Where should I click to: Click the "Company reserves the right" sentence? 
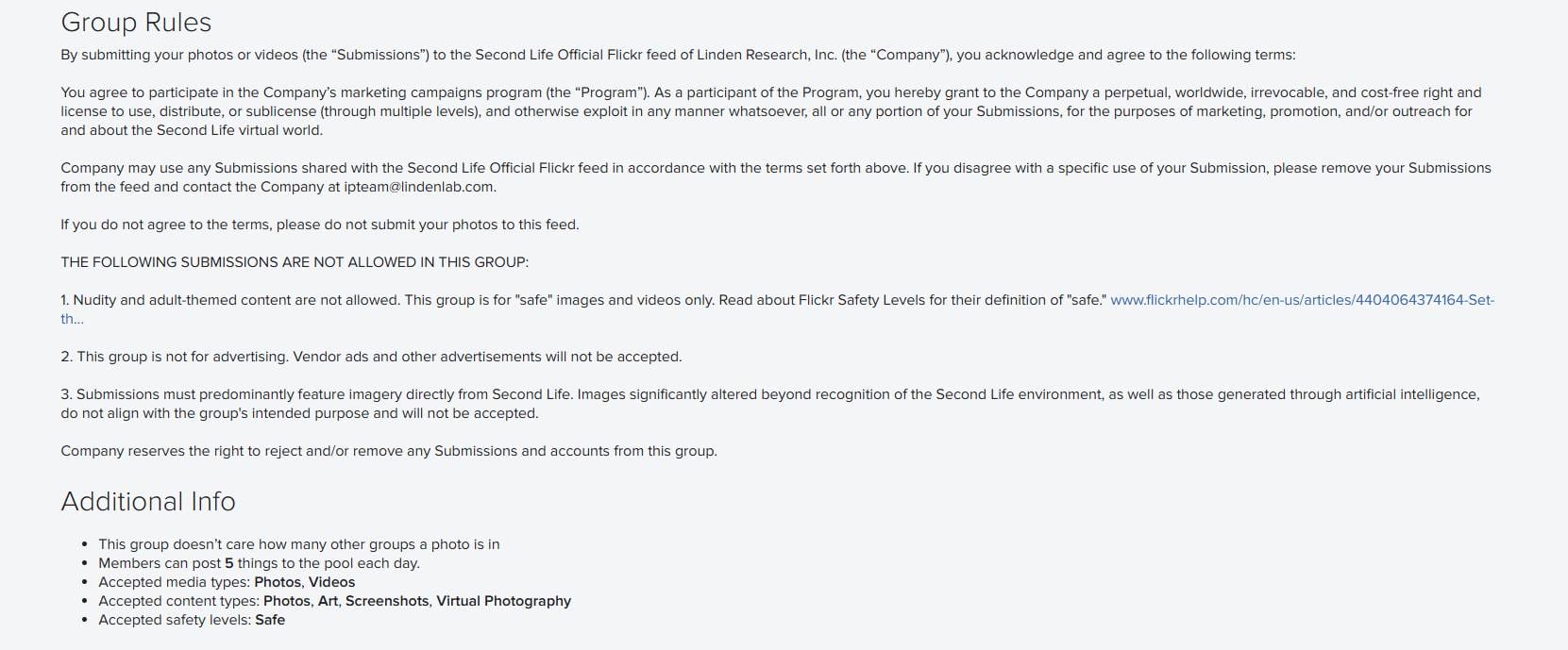click(389, 451)
